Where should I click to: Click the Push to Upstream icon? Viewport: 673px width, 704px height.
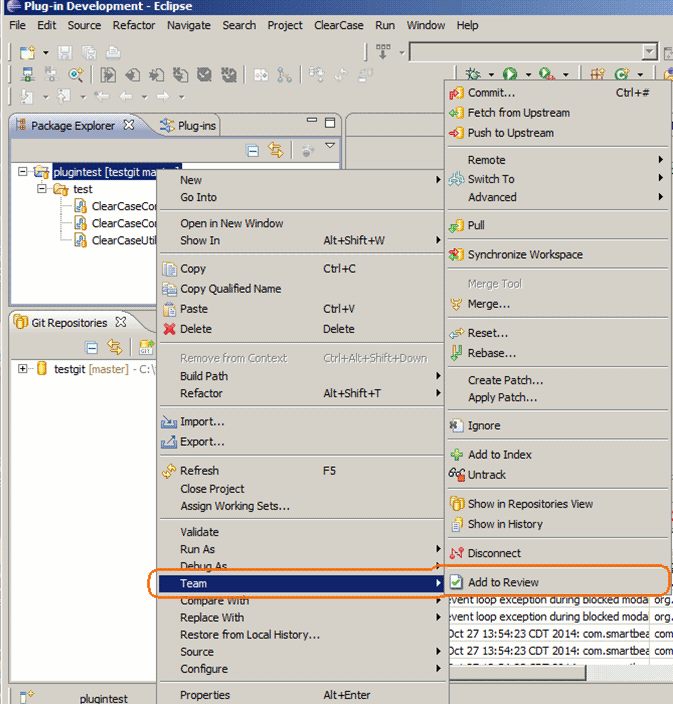457,133
